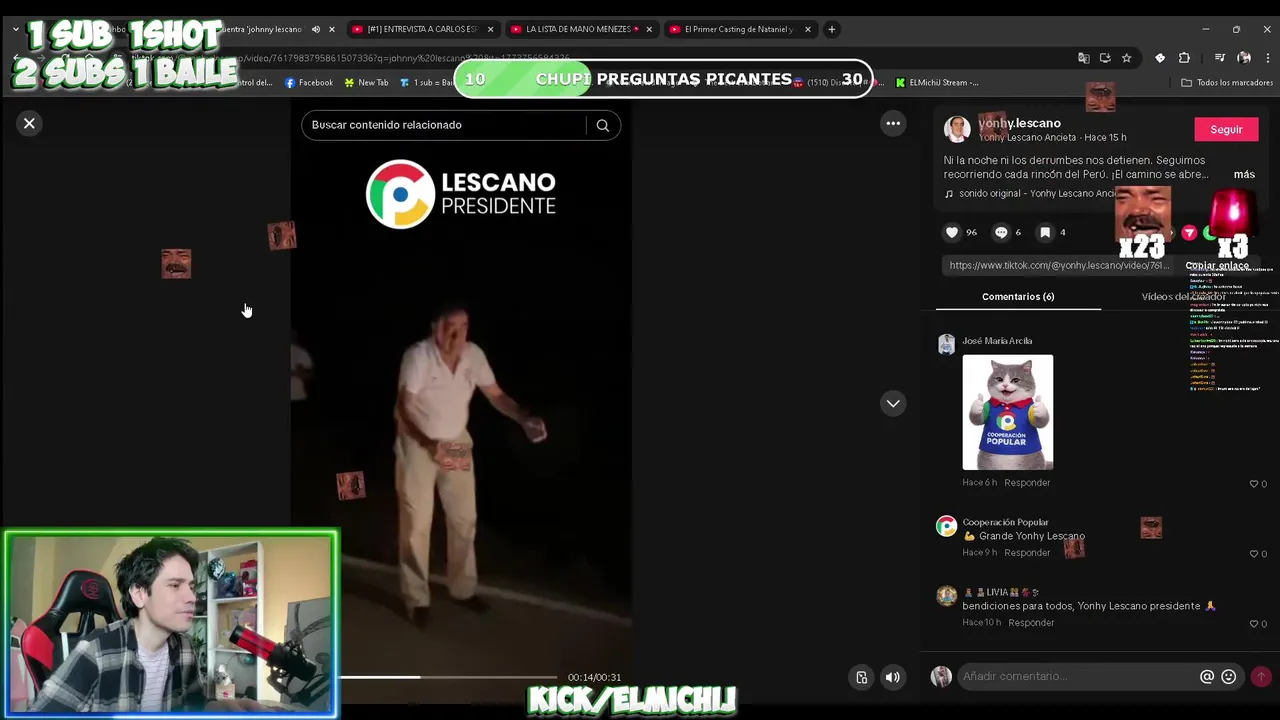Image resolution: width=1280 pixels, height=720 pixels.
Task: Open Facebook bookmark
Action: (x=309, y=82)
